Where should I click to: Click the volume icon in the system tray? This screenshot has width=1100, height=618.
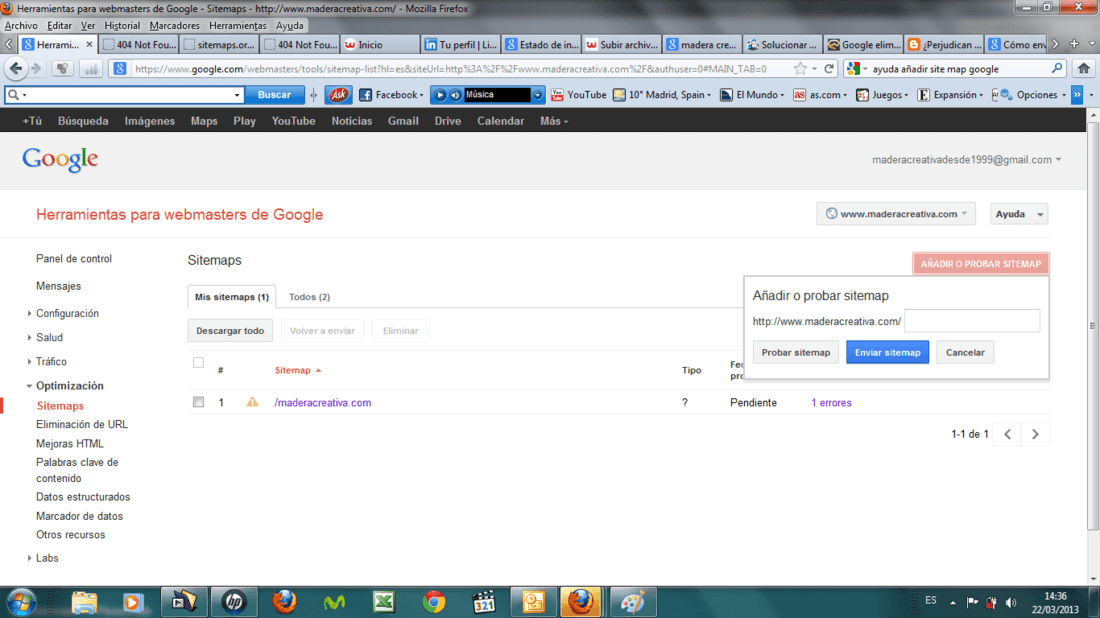1011,602
